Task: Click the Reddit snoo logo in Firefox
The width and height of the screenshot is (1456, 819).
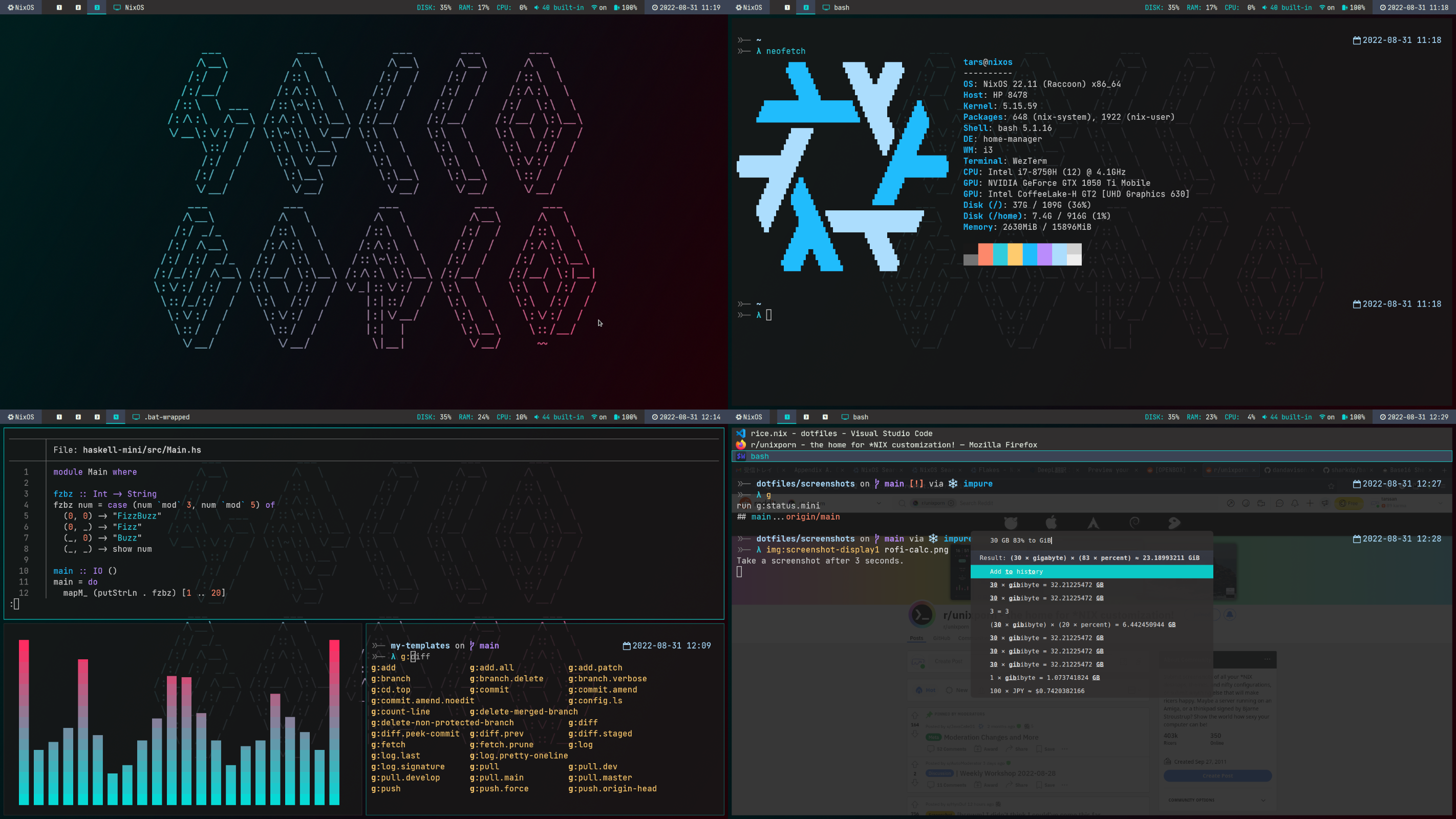Action: [x=745, y=503]
